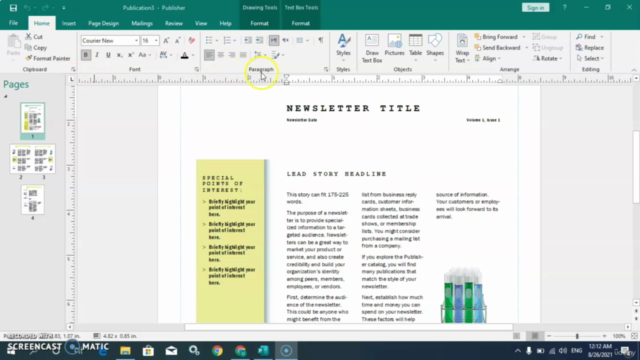Image resolution: width=640 pixels, height=360 pixels.
Task: Switch to the Page Design tab
Action: (103, 23)
